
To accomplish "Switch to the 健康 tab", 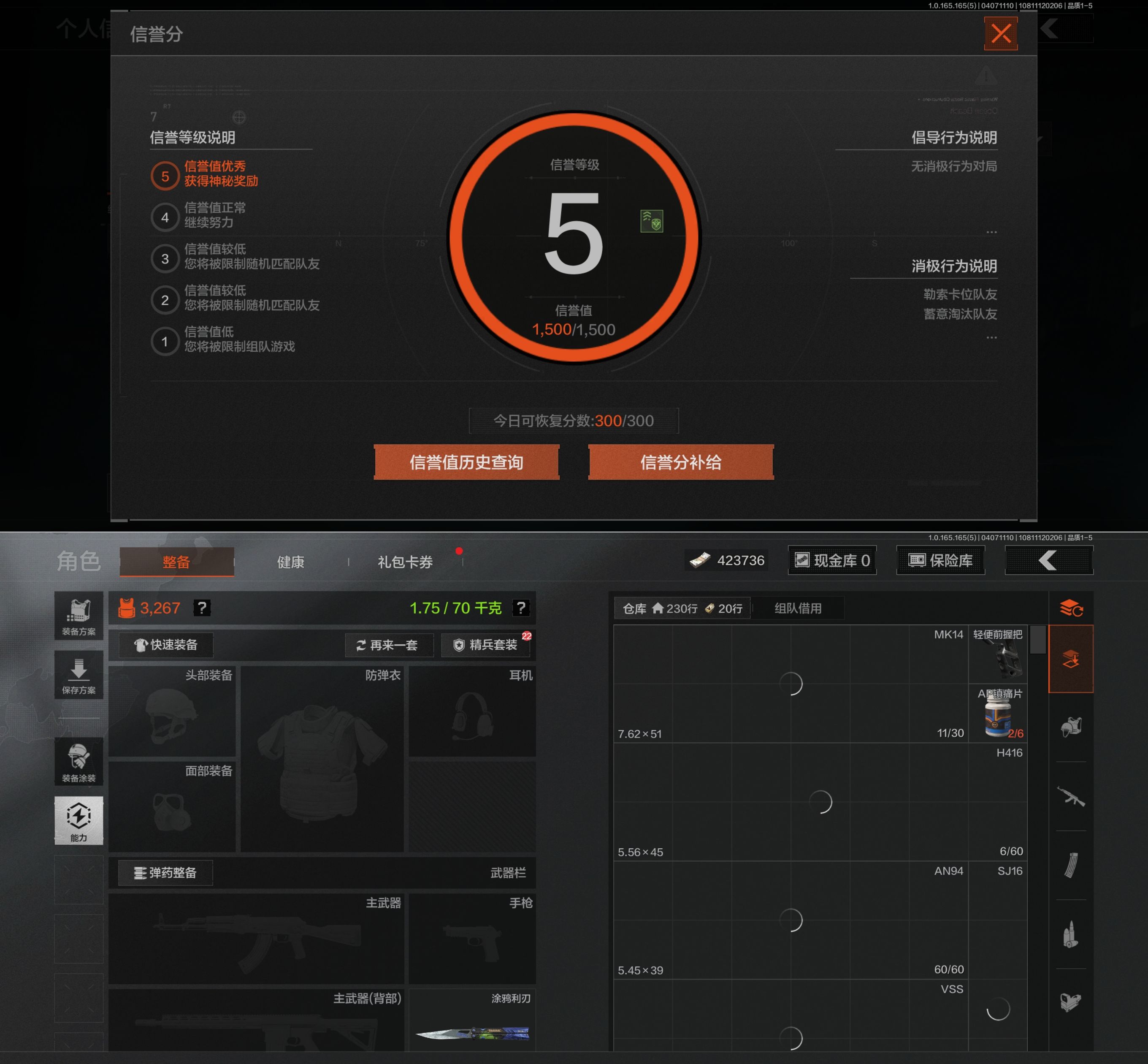I will (291, 562).
